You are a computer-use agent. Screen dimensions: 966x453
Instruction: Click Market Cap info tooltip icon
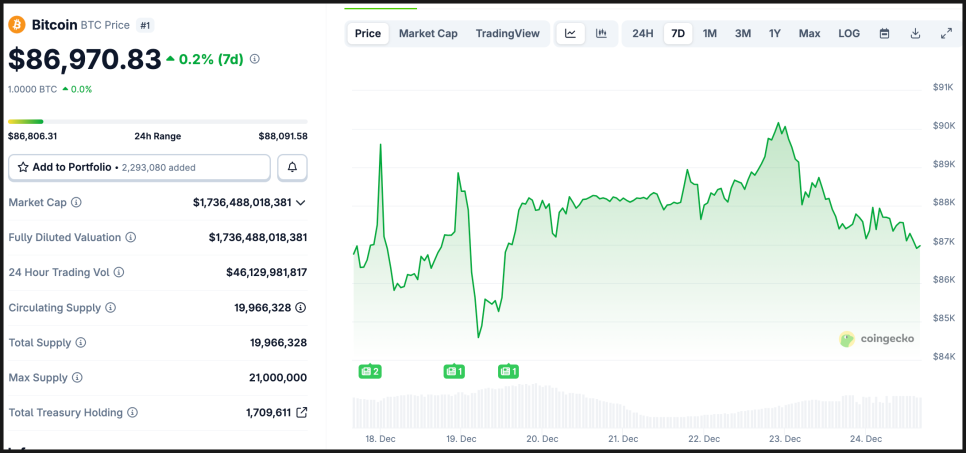tap(76, 202)
